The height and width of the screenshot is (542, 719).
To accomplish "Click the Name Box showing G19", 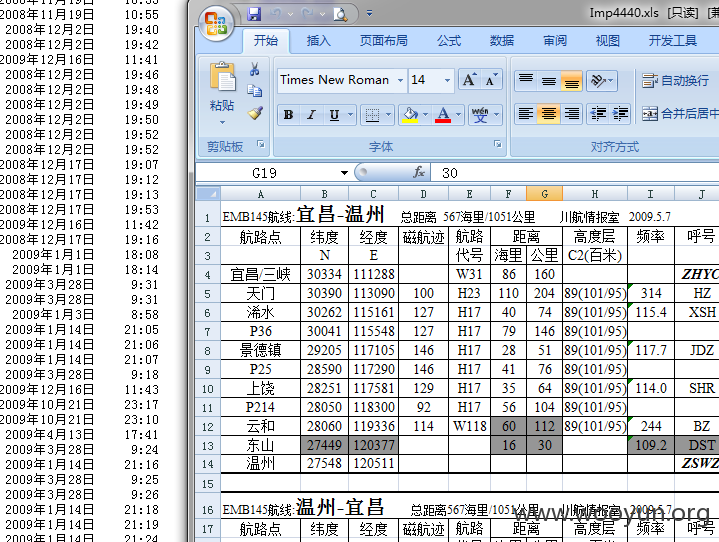I will click(268, 173).
